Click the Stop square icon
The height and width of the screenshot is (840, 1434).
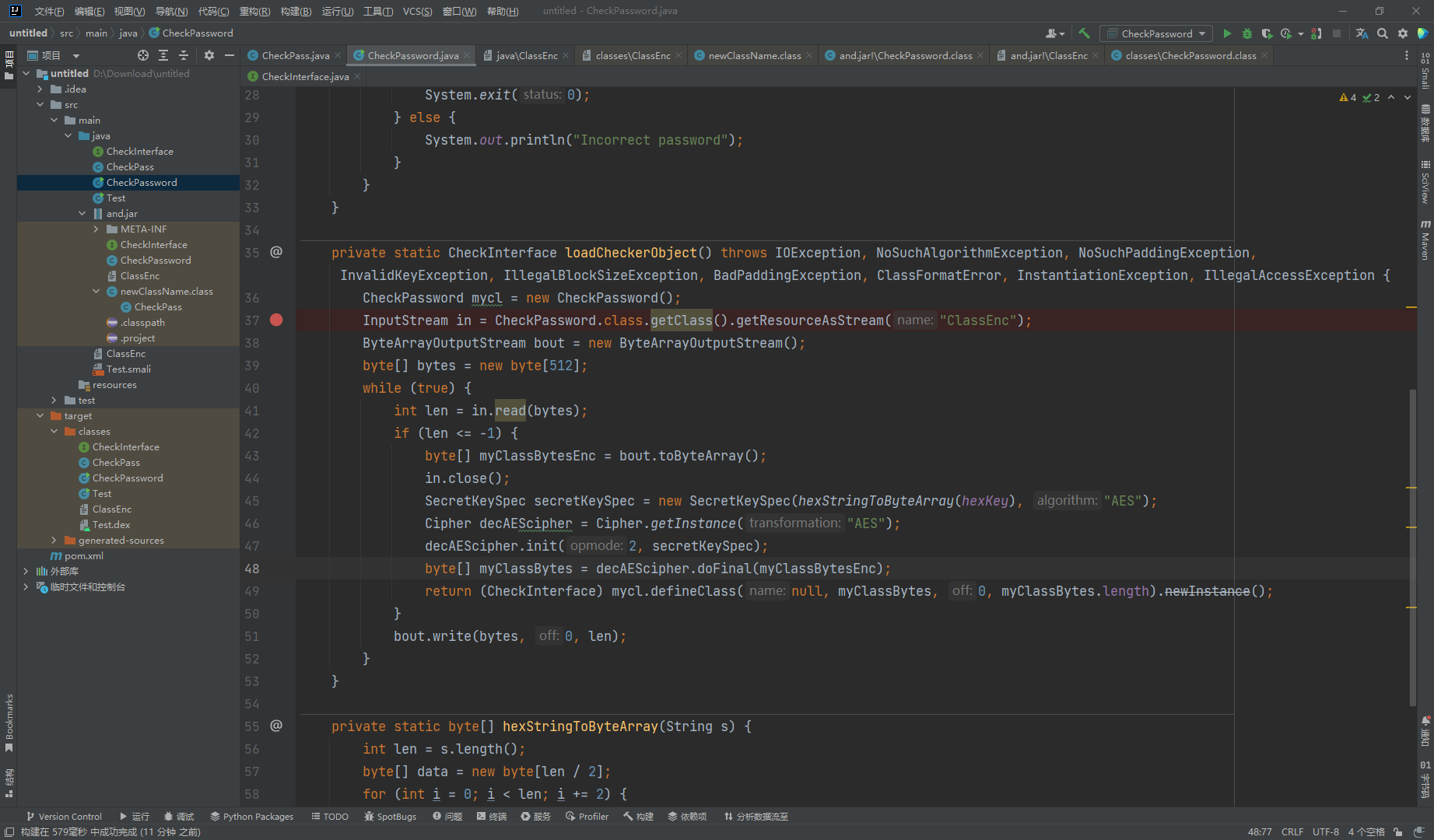pyautogui.click(x=1337, y=33)
